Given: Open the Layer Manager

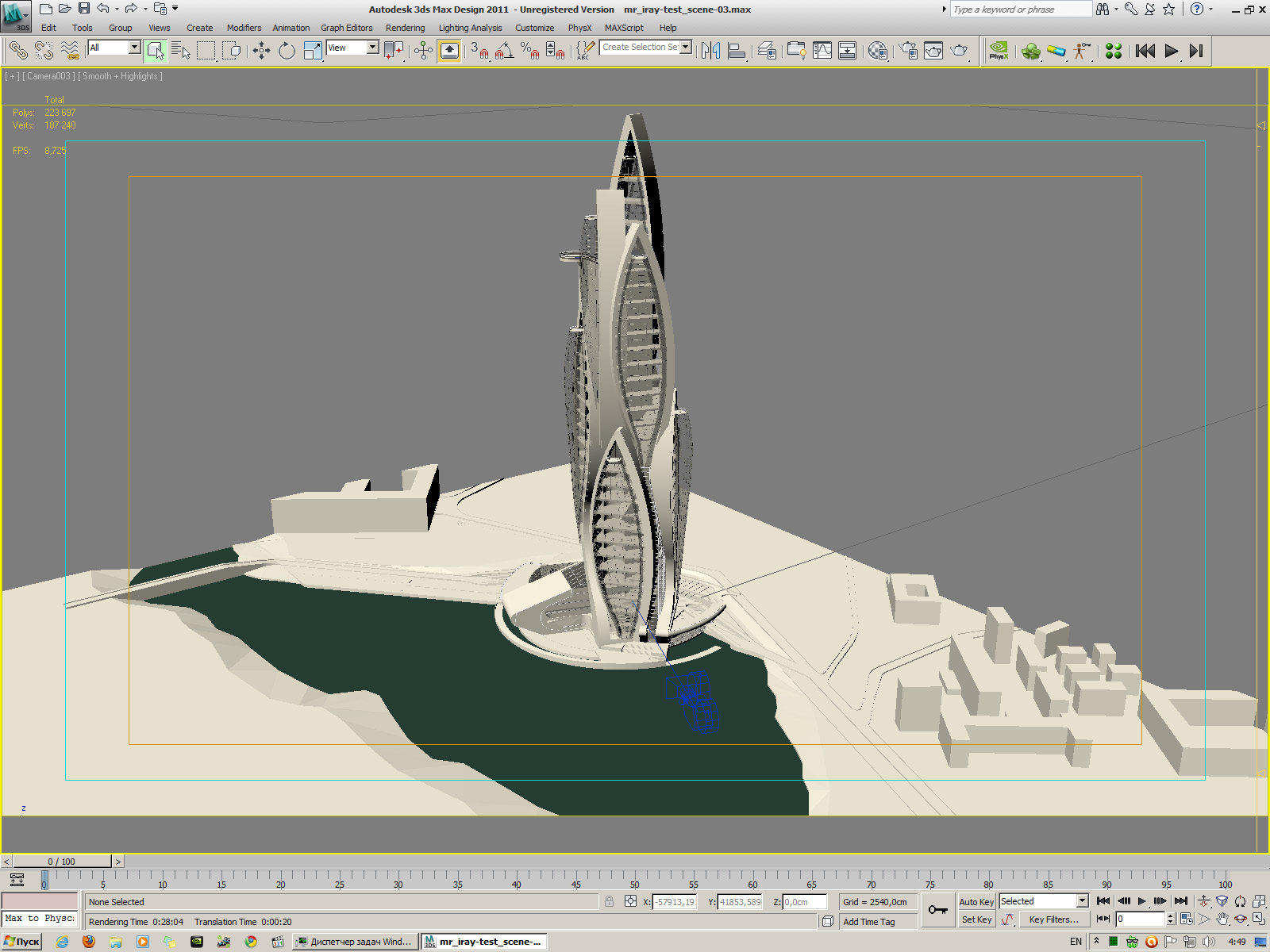Looking at the screenshot, I should [767, 51].
